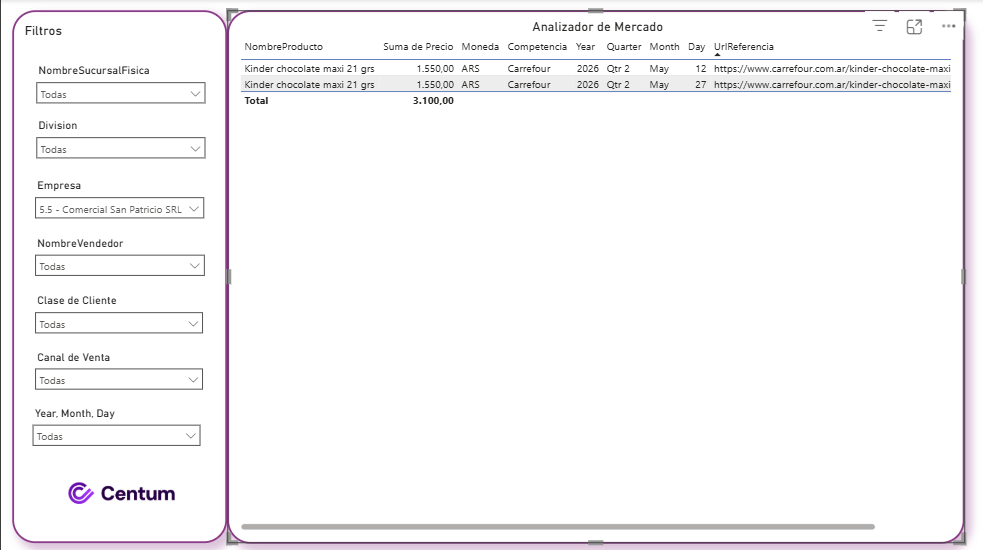
Task: Sort by UrlReferencia column header
Action: pyautogui.click(x=744, y=46)
